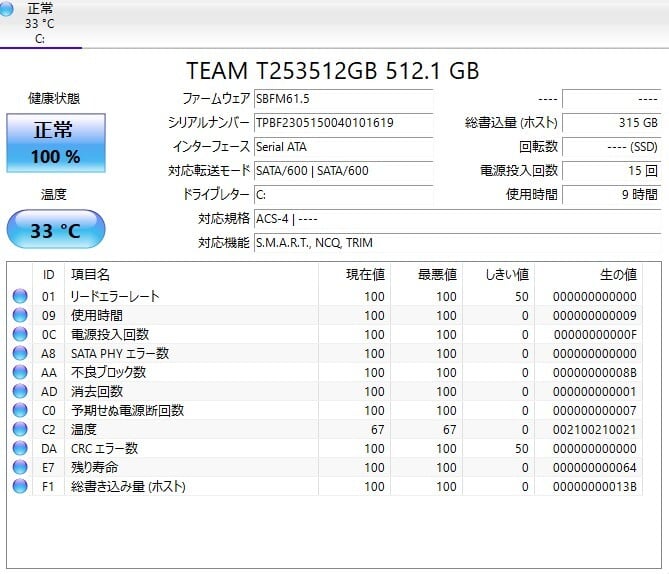The width and height of the screenshot is (669, 574).
Task: Select the 残り寿命 attribute name
Action: coord(94,467)
